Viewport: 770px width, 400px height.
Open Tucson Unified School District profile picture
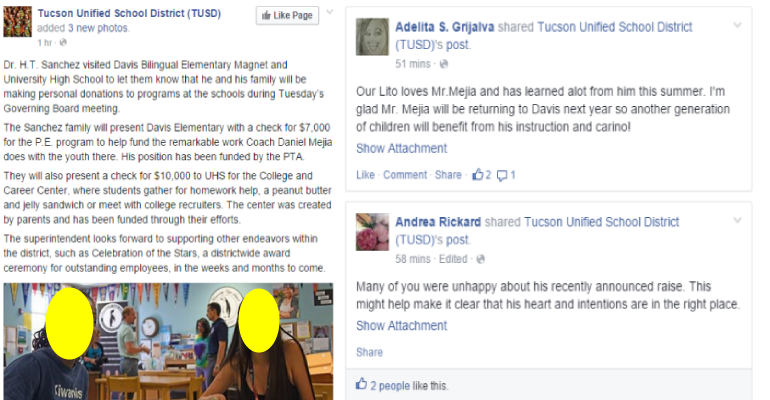17,22
